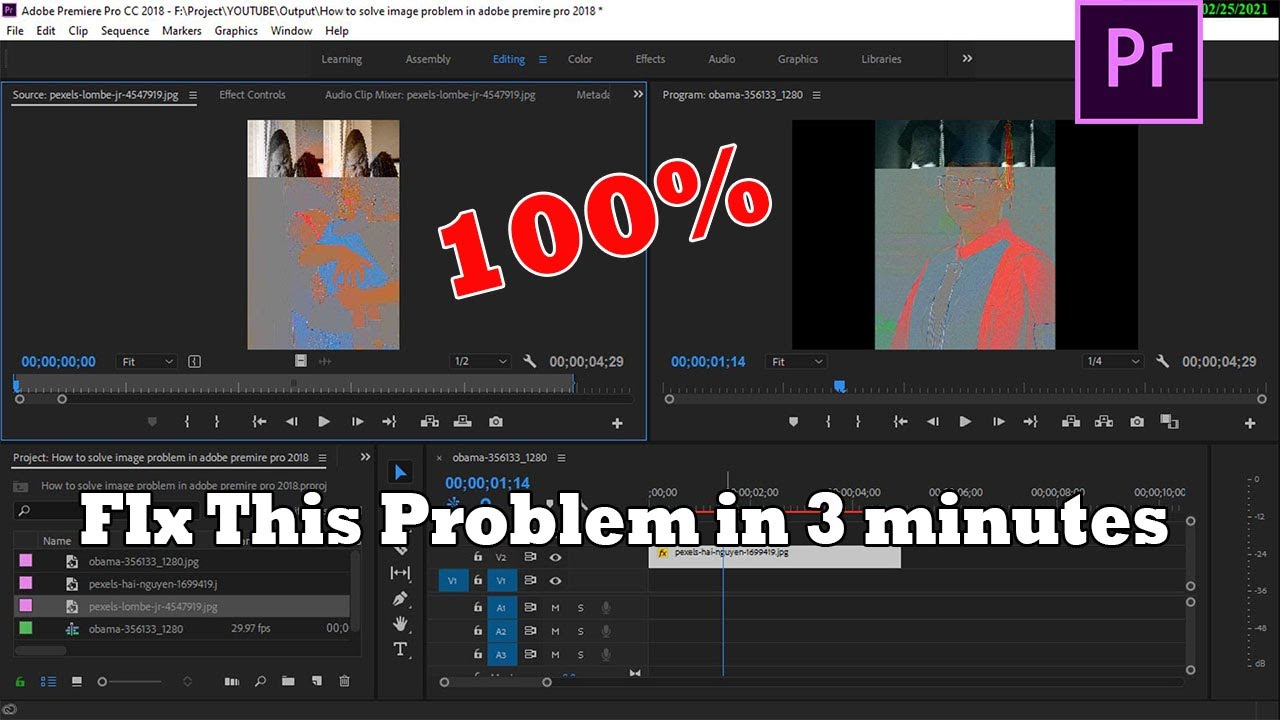The height and width of the screenshot is (720, 1280).
Task: Click Program monitor blue playhead marker
Action: tap(840, 386)
